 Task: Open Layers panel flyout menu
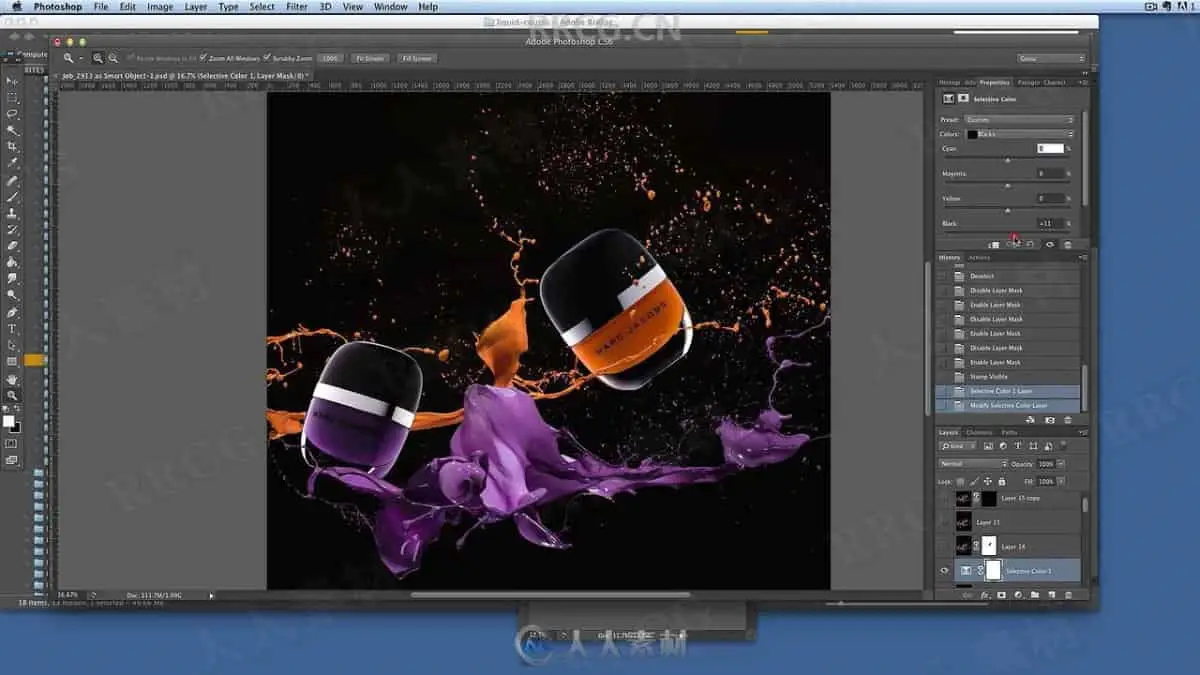pos(1083,432)
